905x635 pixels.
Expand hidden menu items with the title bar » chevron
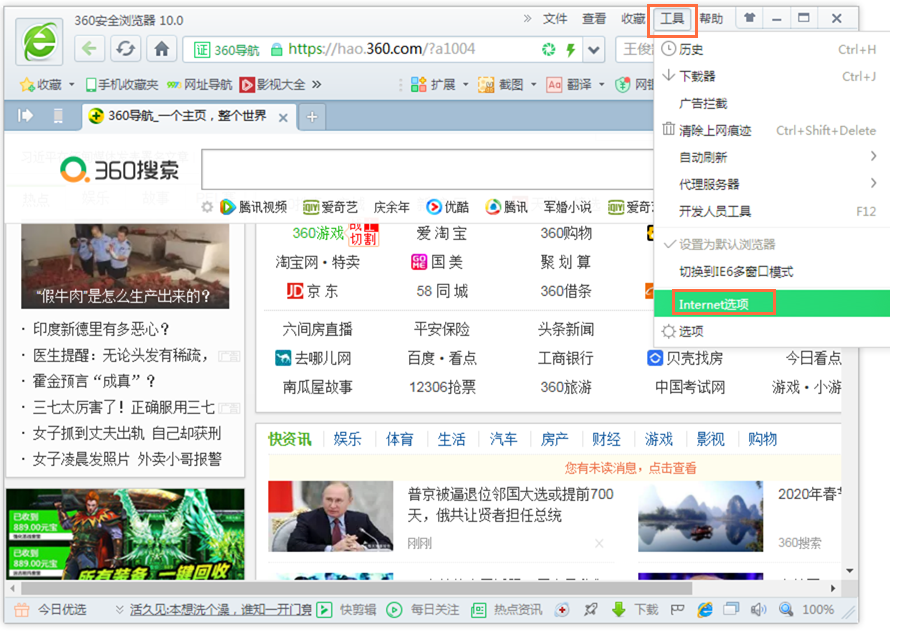click(x=527, y=18)
